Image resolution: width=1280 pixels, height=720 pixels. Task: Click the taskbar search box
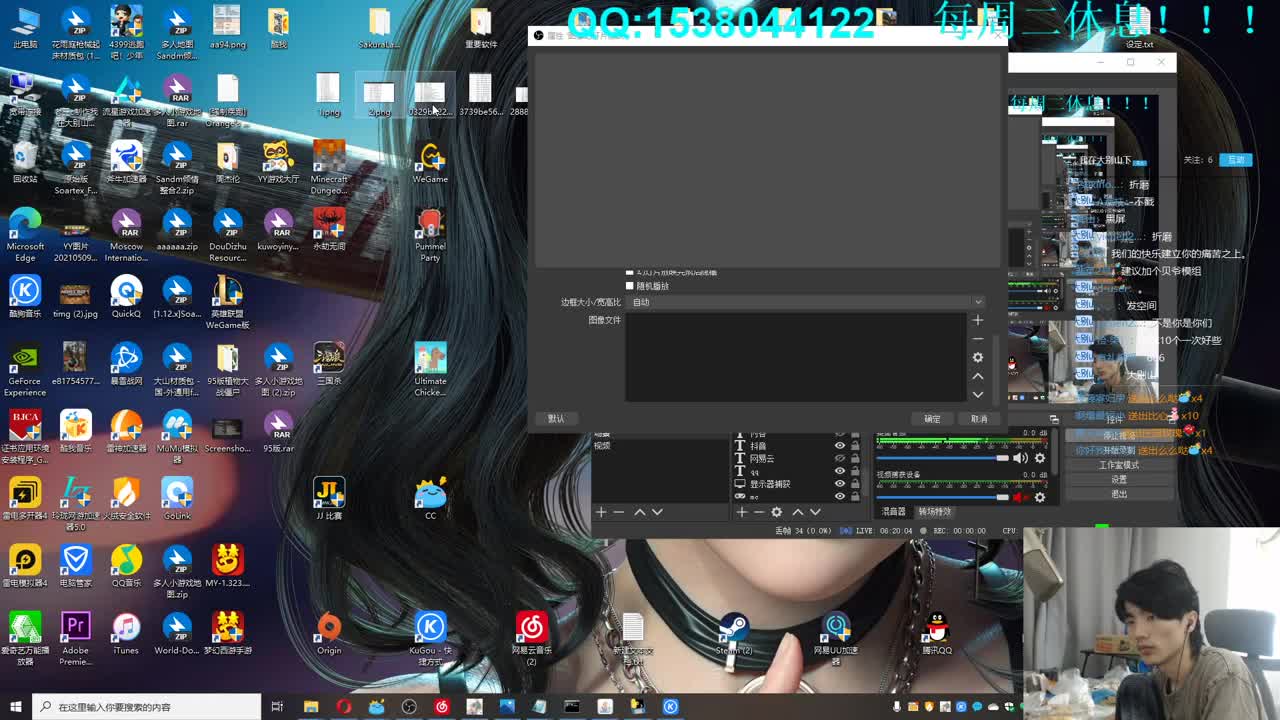click(x=147, y=707)
